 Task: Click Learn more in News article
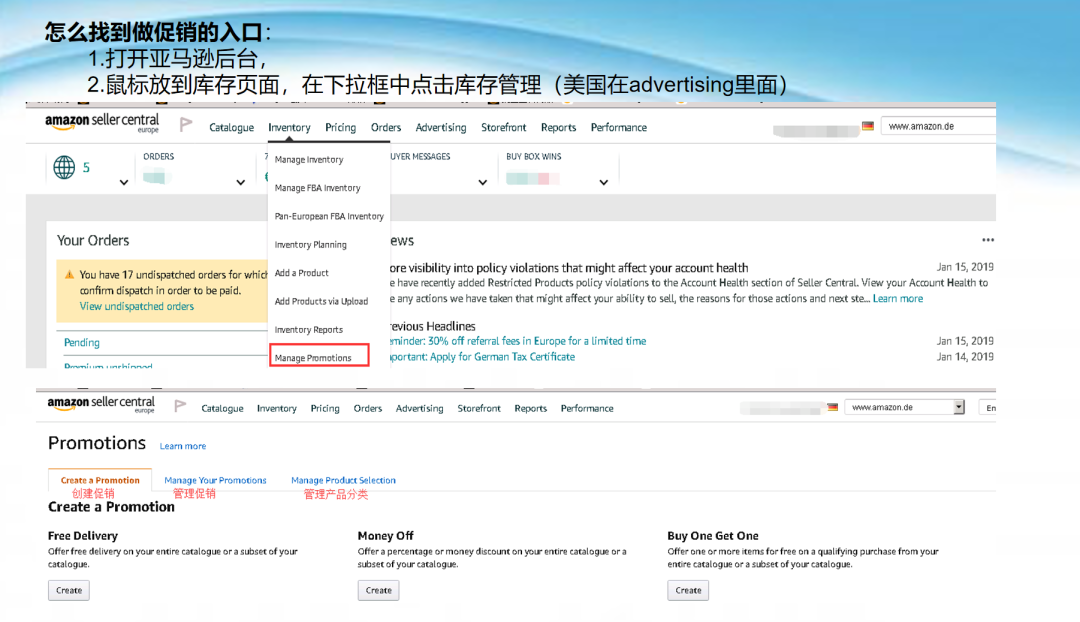click(x=897, y=298)
